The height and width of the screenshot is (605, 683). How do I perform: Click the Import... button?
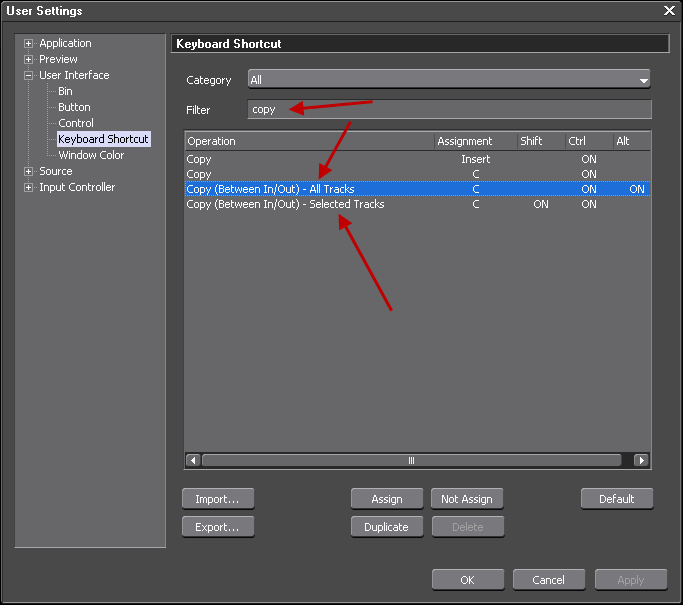tap(218, 499)
